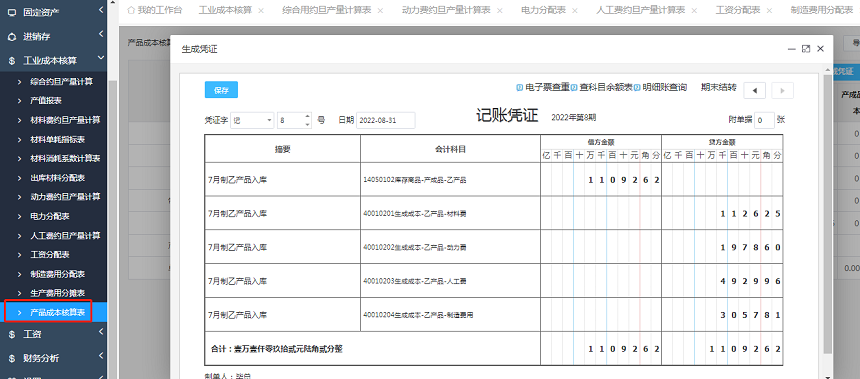Expand the 财务分析 sidebar section
The height and width of the screenshot is (379, 860).
[101, 356]
